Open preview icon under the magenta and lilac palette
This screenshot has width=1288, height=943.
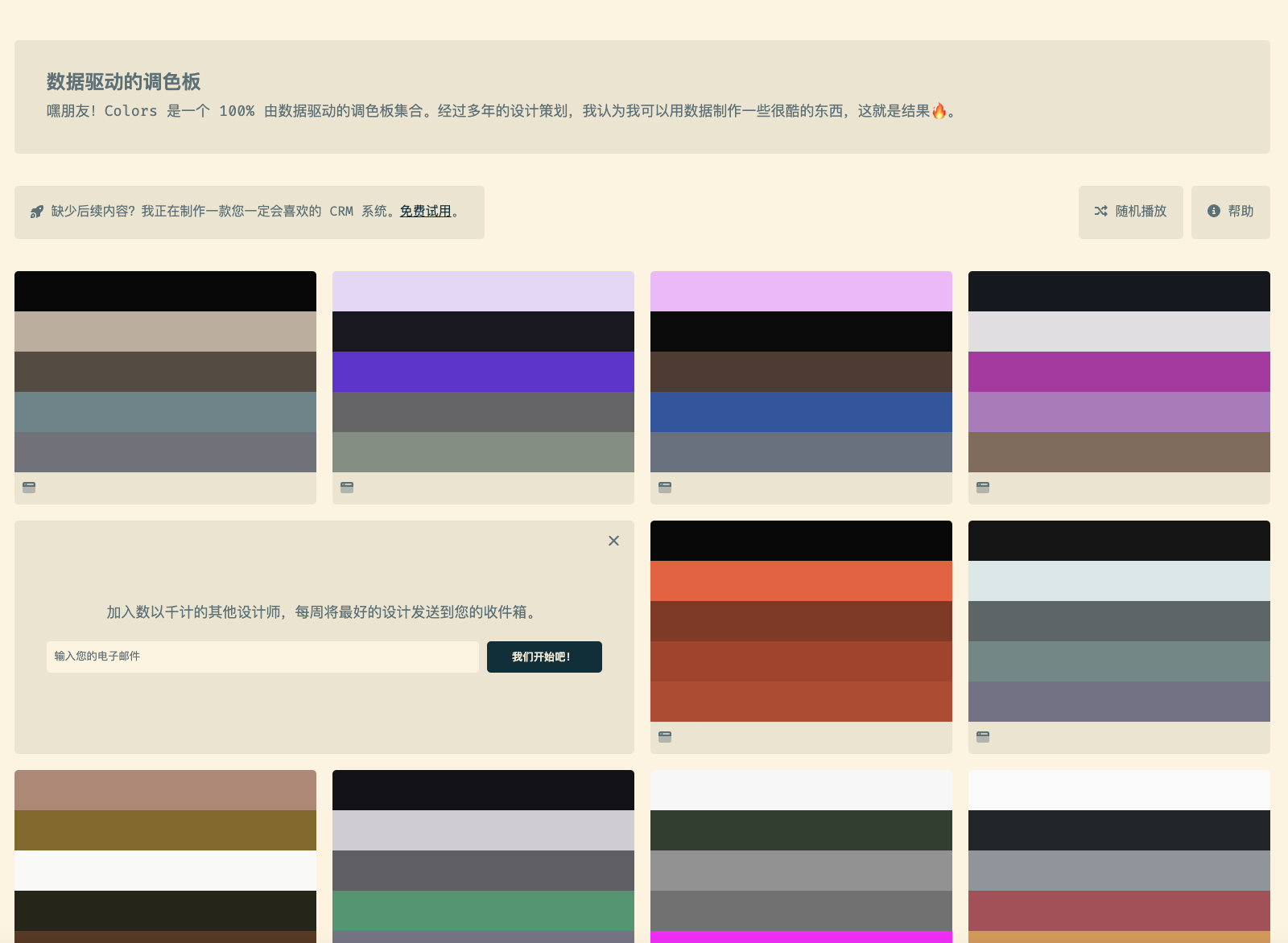(x=983, y=487)
